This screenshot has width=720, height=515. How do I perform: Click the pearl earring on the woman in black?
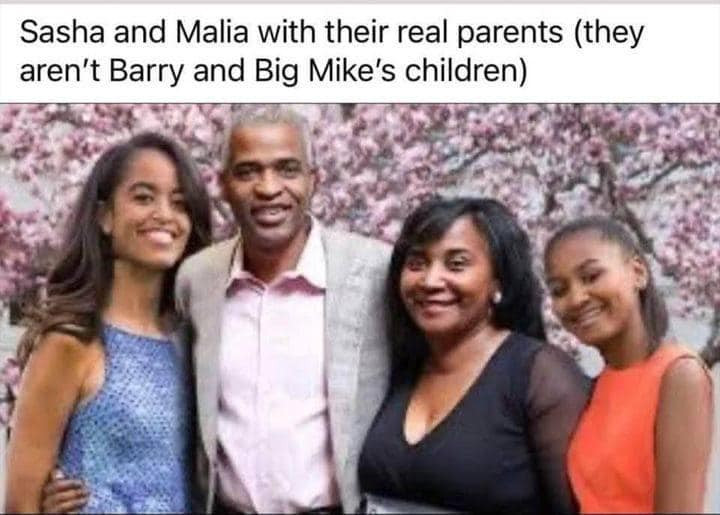click(x=496, y=298)
